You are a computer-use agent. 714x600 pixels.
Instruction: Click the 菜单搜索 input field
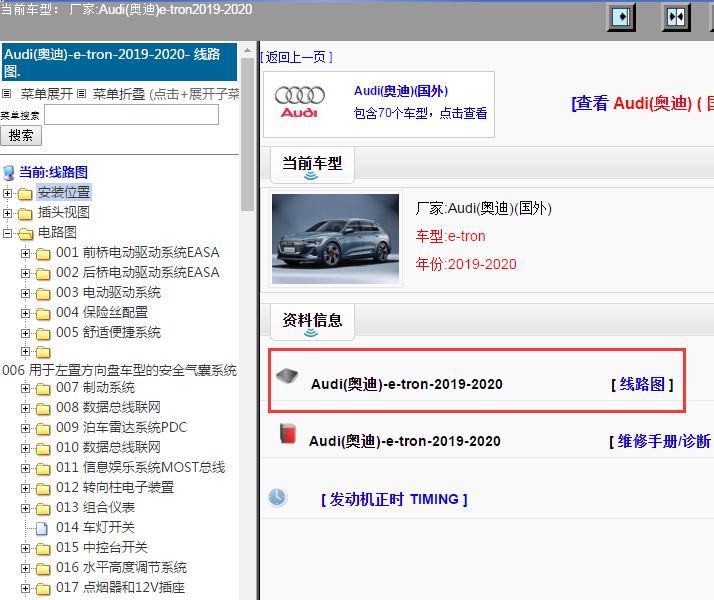tap(132, 115)
